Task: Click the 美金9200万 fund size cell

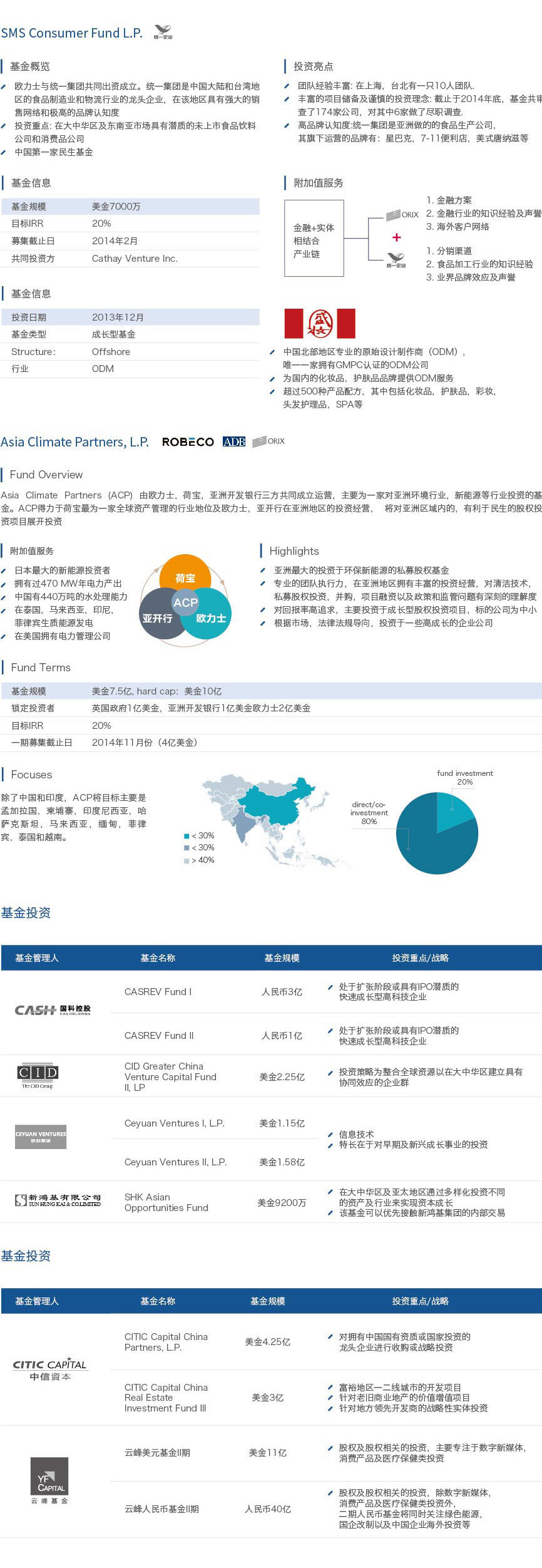Action: [282, 1203]
